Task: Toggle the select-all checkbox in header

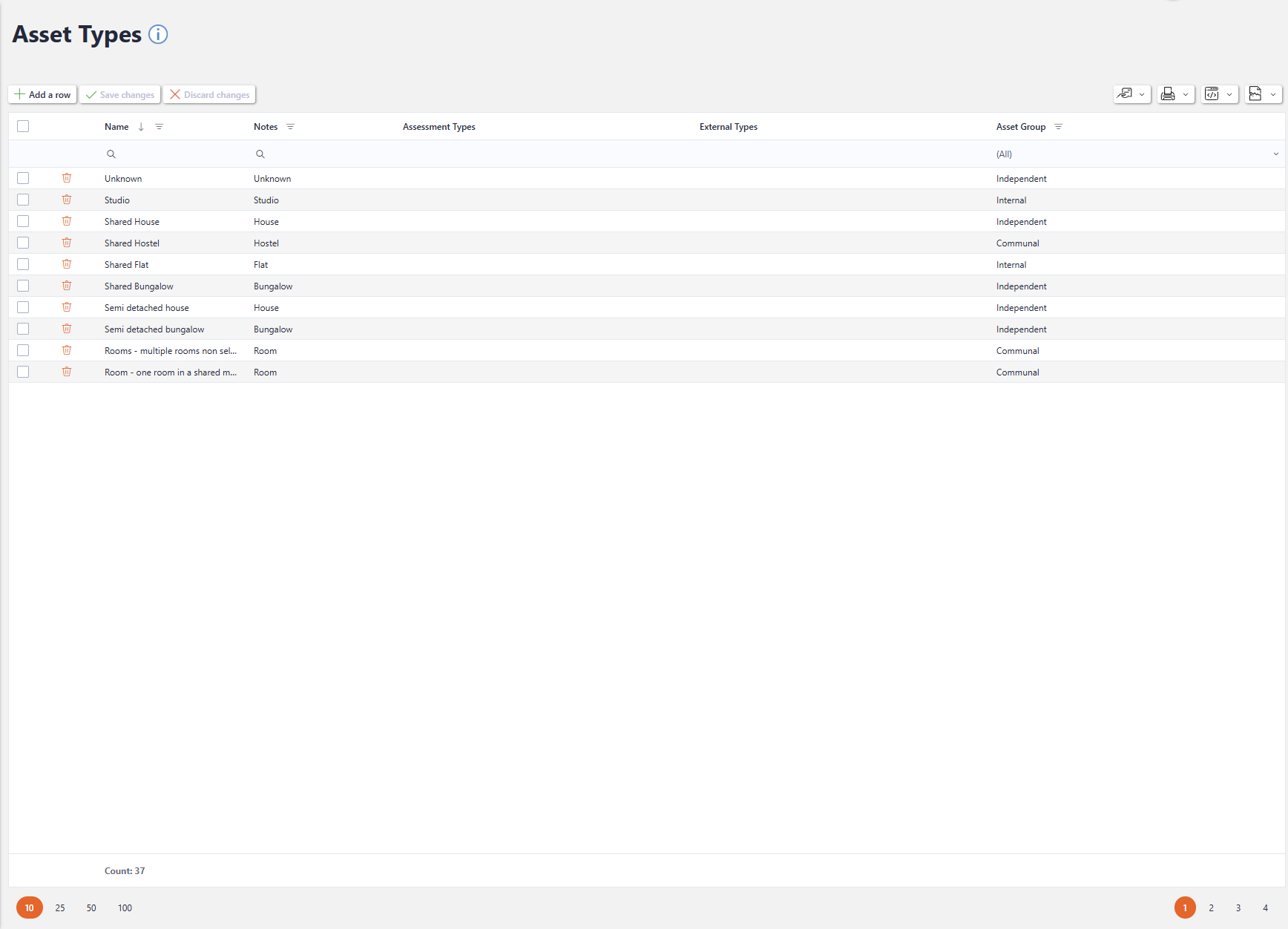Action: [23, 126]
